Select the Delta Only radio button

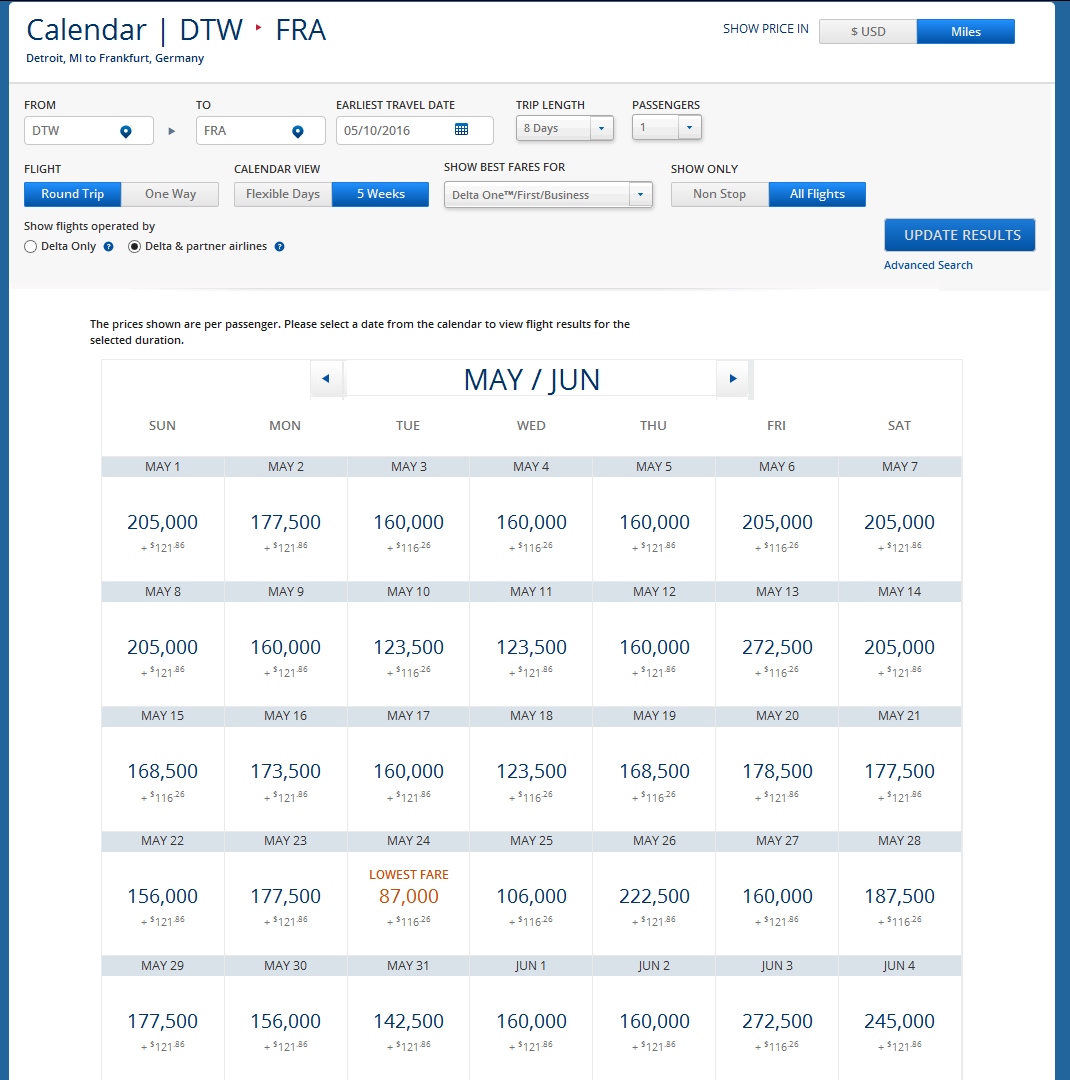(31, 246)
